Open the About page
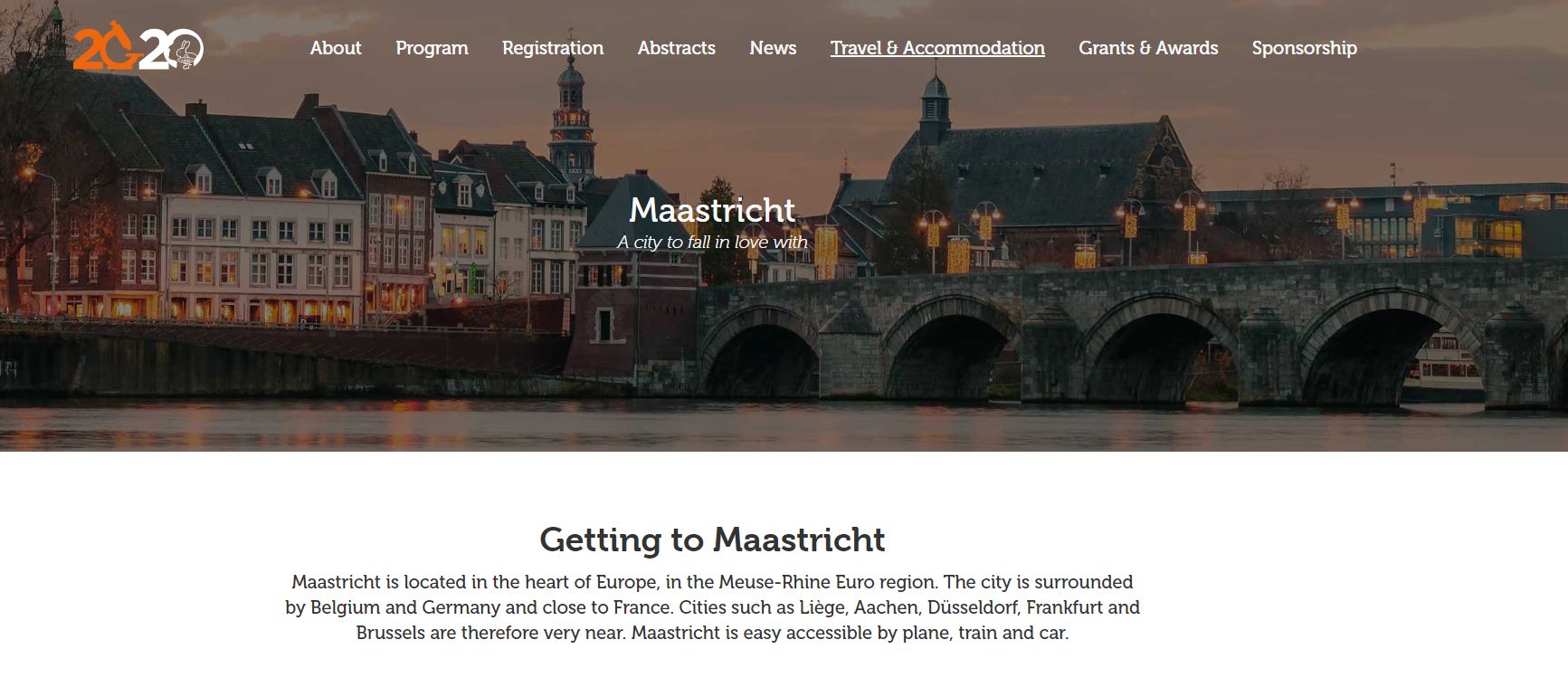The image size is (1568, 678). tap(336, 48)
